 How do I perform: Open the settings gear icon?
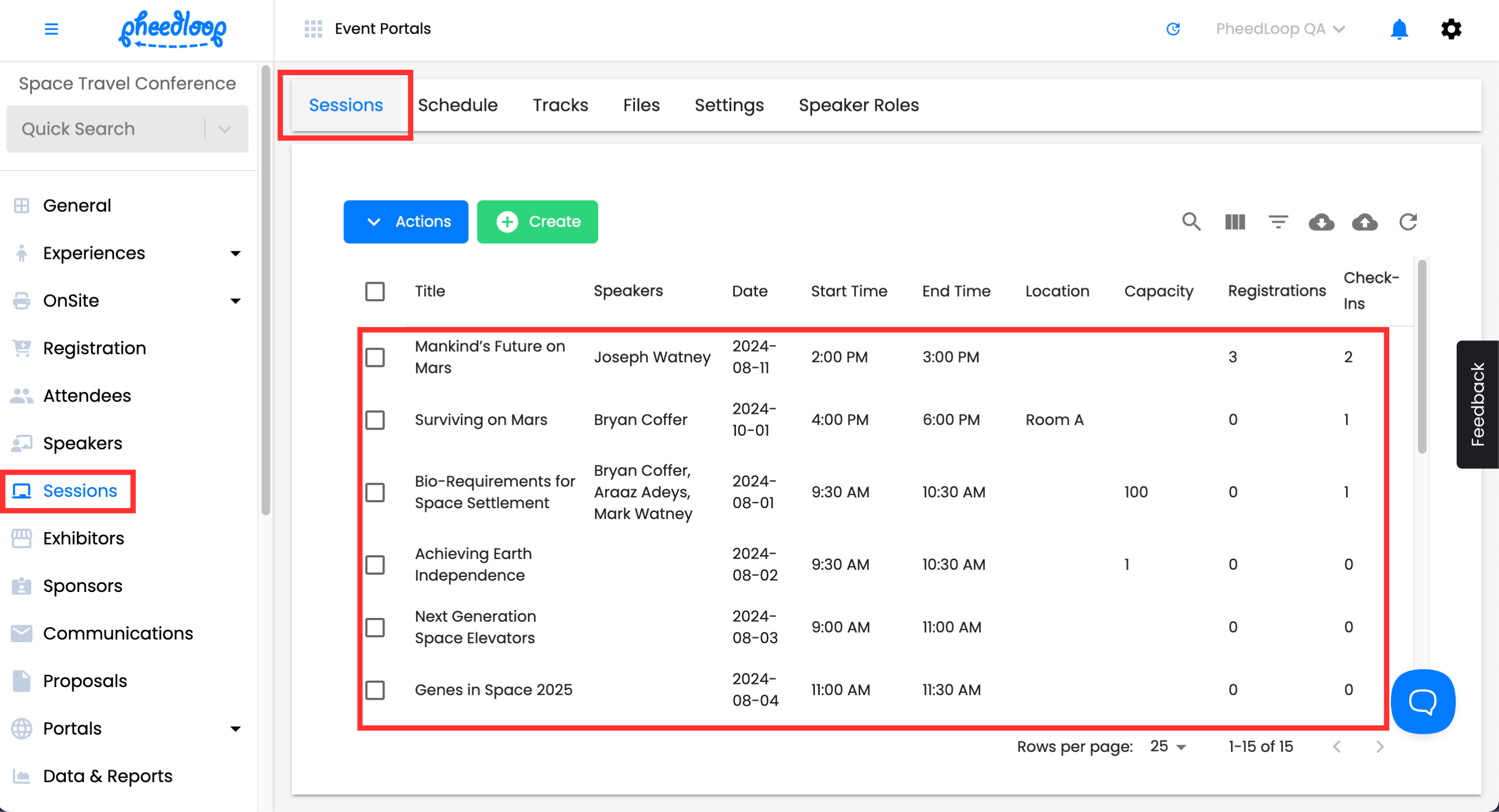pyautogui.click(x=1451, y=29)
